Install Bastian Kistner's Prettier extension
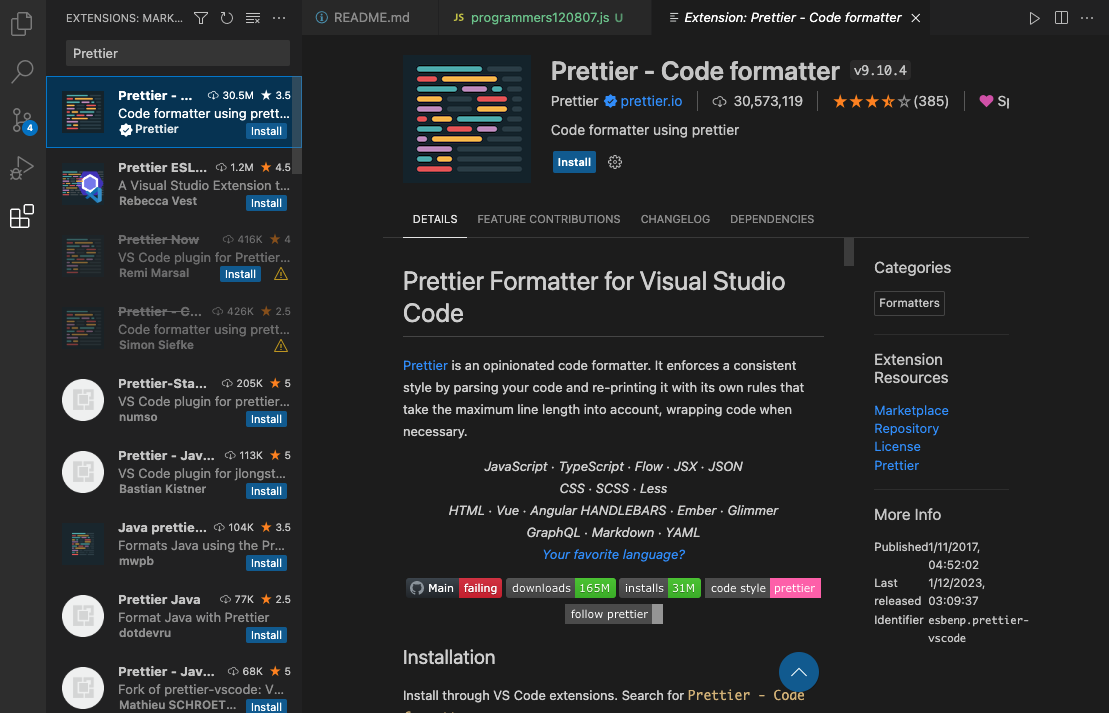1109x713 pixels. coord(266,491)
